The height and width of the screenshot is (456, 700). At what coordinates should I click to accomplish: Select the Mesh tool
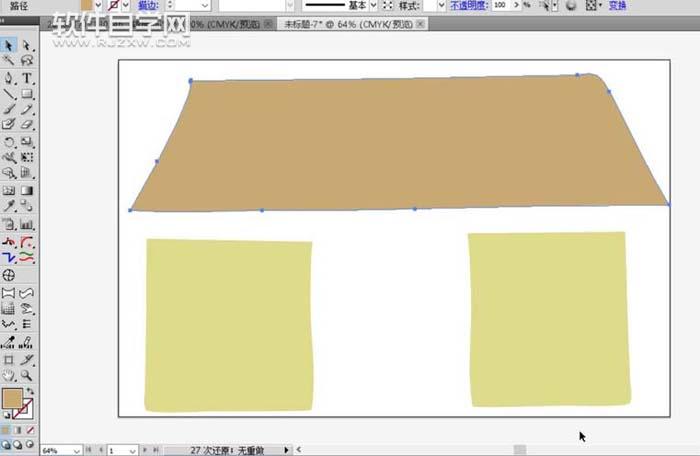click(8, 191)
